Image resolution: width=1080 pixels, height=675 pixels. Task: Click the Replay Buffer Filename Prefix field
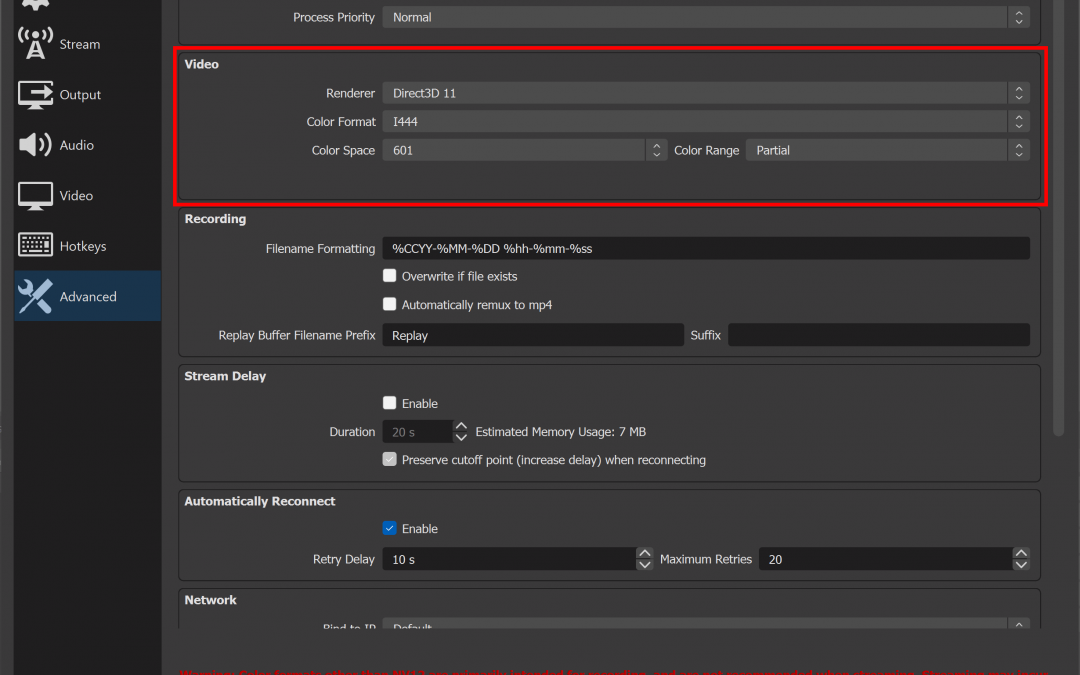pos(532,336)
